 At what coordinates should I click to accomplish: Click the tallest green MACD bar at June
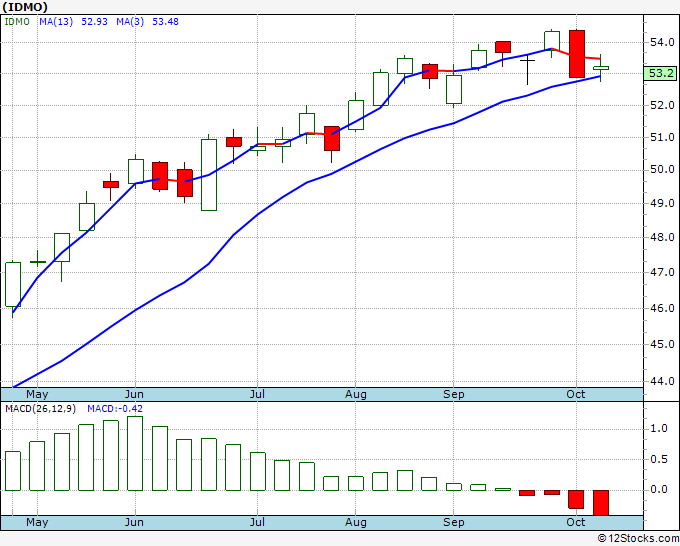(x=135, y=454)
